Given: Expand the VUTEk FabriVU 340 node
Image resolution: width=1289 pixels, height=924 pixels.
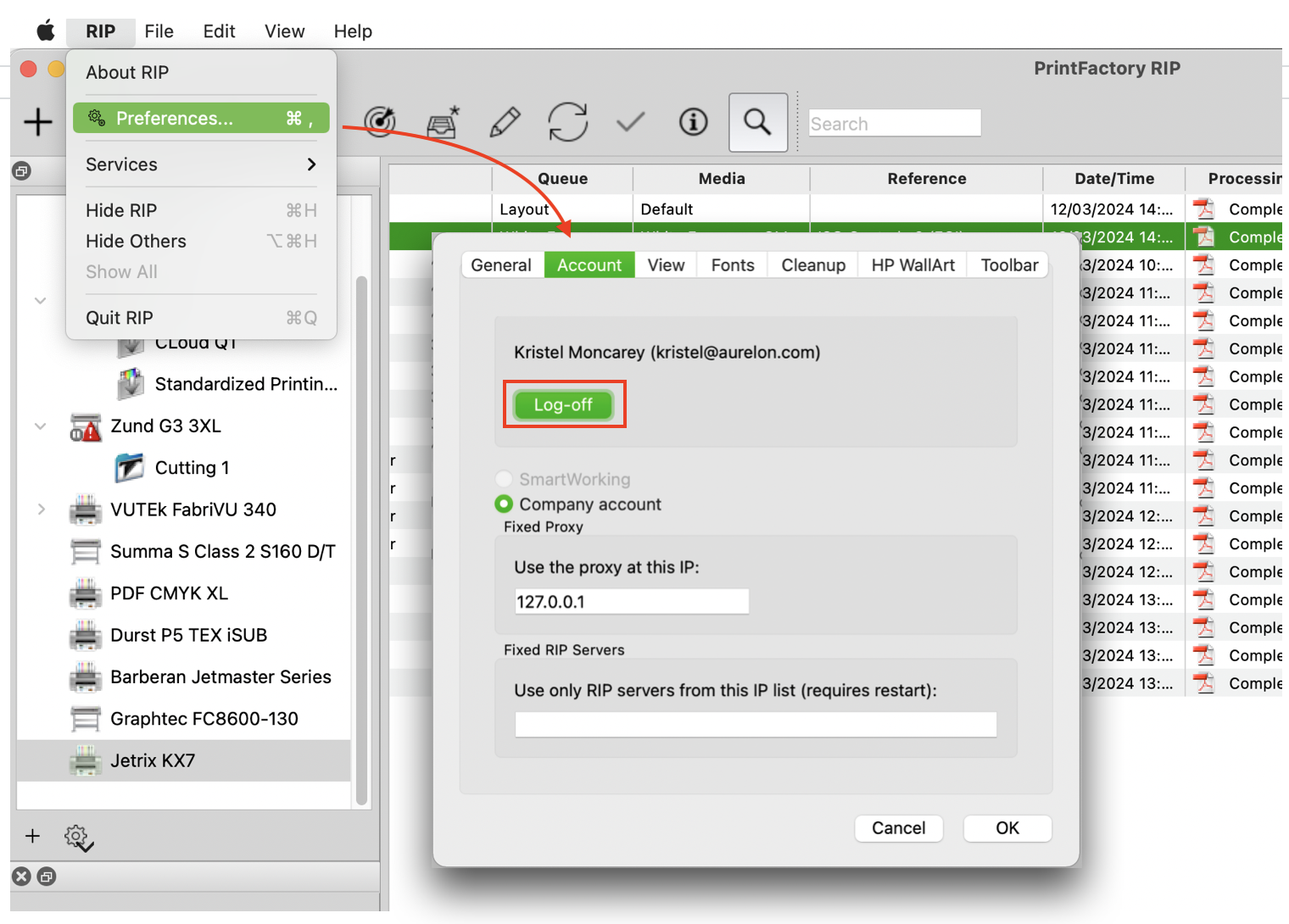Looking at the screenshot, I should [41, 509].
